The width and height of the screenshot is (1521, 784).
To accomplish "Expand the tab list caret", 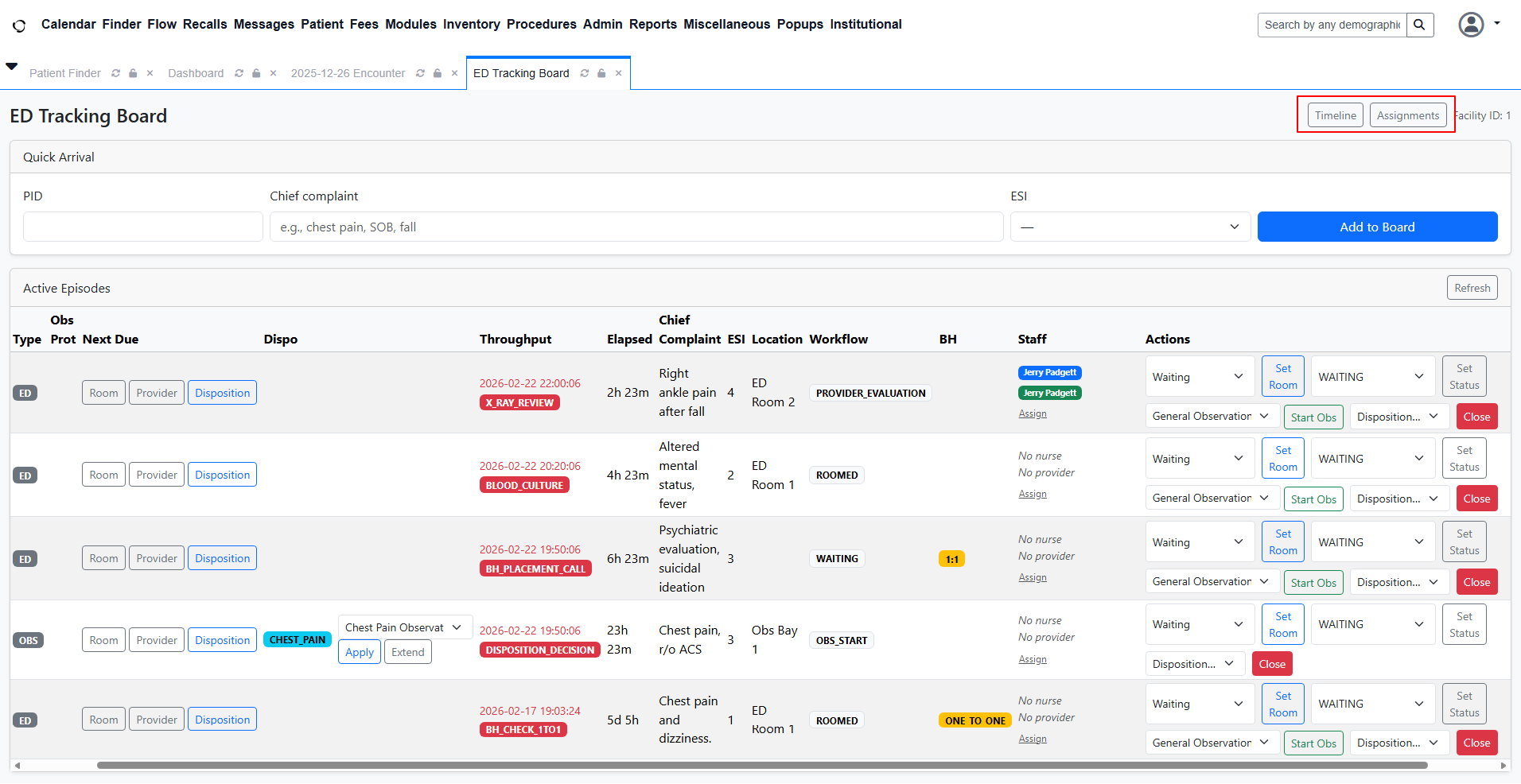I will 12,67.
